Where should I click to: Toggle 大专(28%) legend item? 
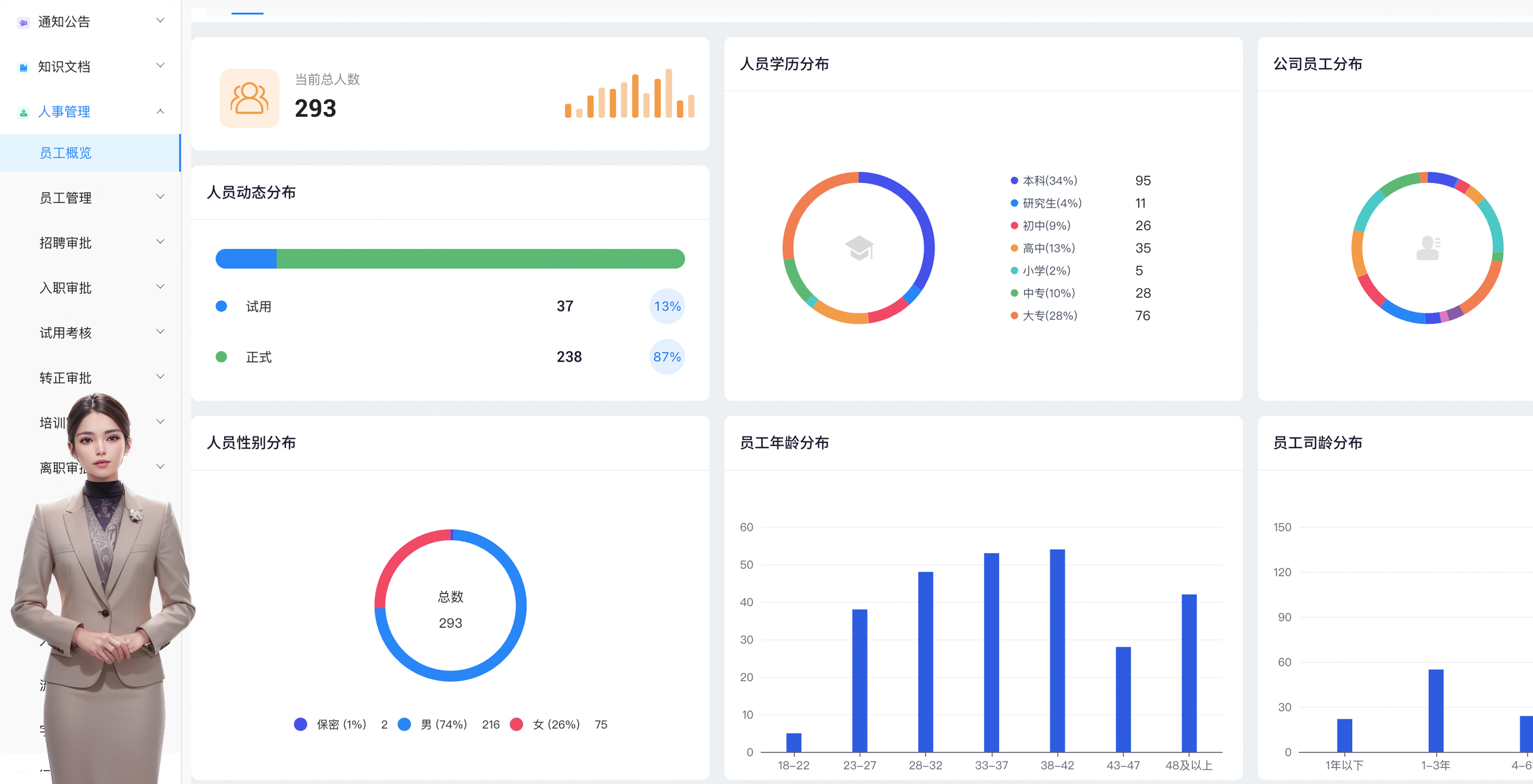[1044, 316]
